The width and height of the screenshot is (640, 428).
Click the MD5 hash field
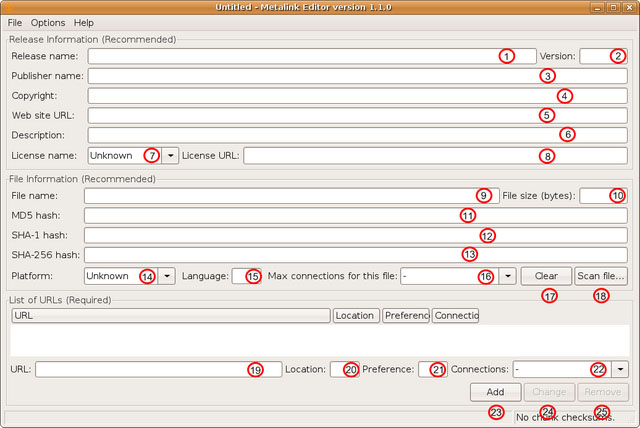pos(356,215)
